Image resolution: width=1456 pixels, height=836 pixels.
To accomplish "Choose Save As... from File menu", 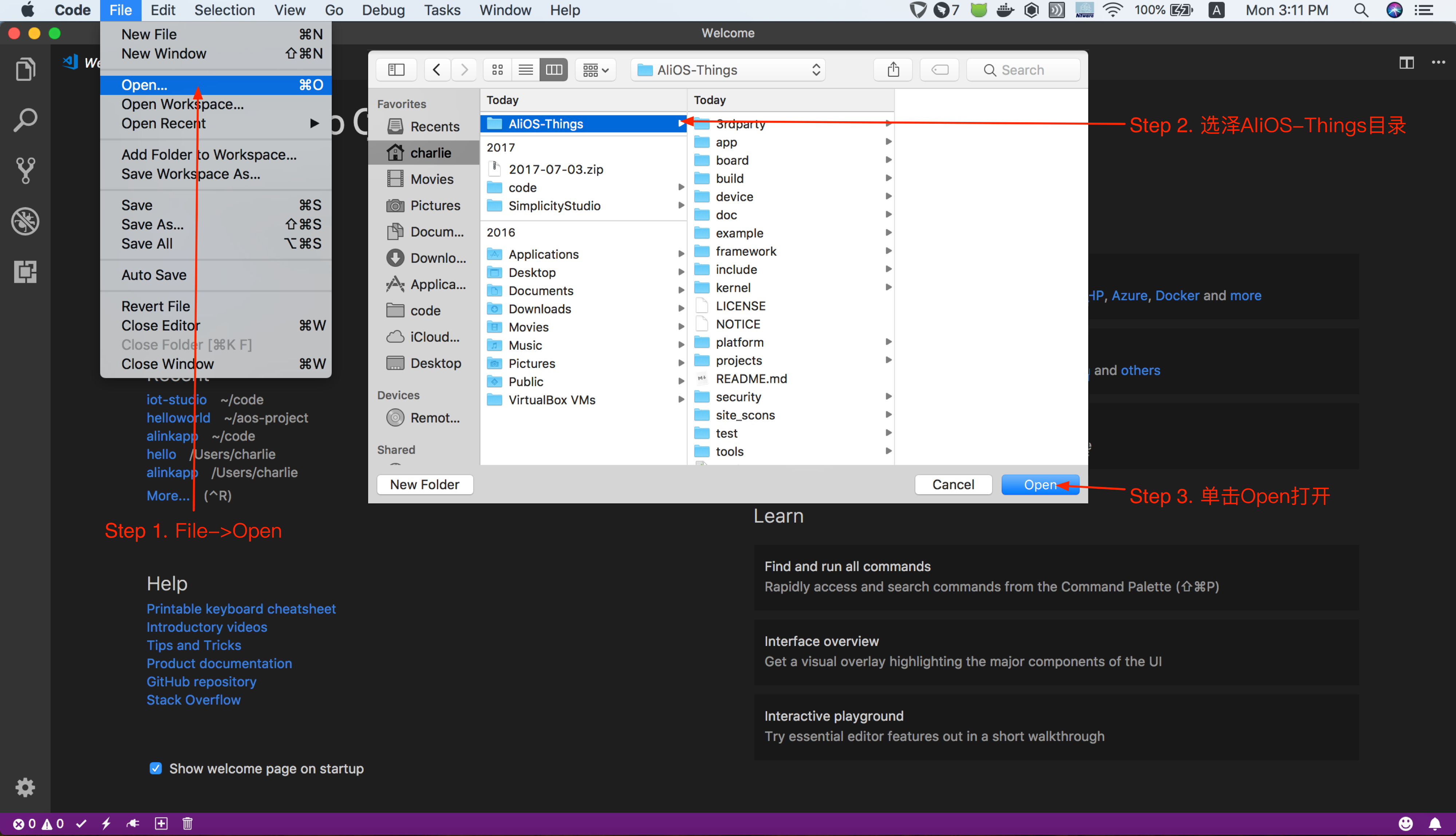I will tap(152, 225).
